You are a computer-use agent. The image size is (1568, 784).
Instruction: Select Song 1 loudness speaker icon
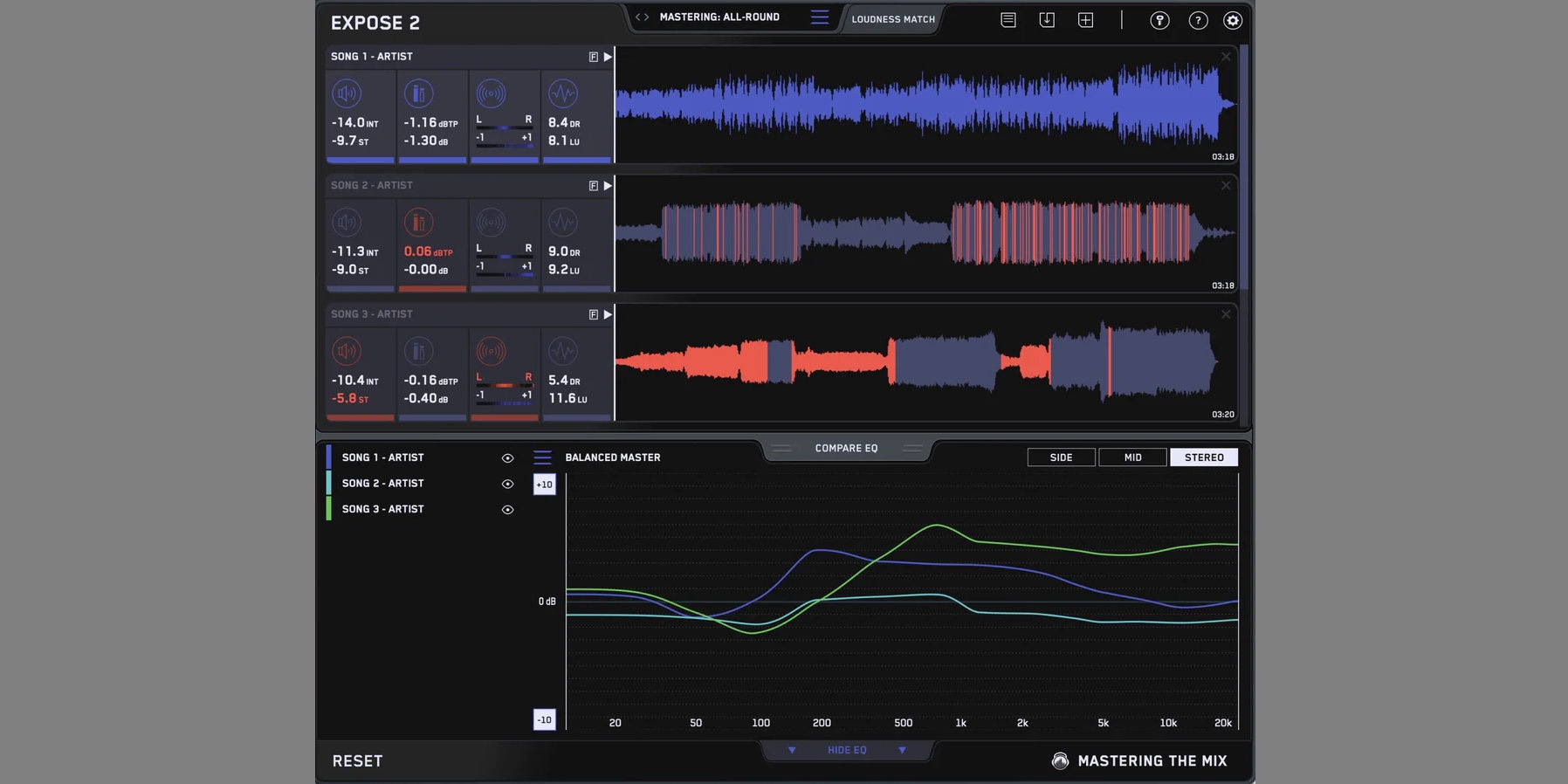[x=347, y=93]
